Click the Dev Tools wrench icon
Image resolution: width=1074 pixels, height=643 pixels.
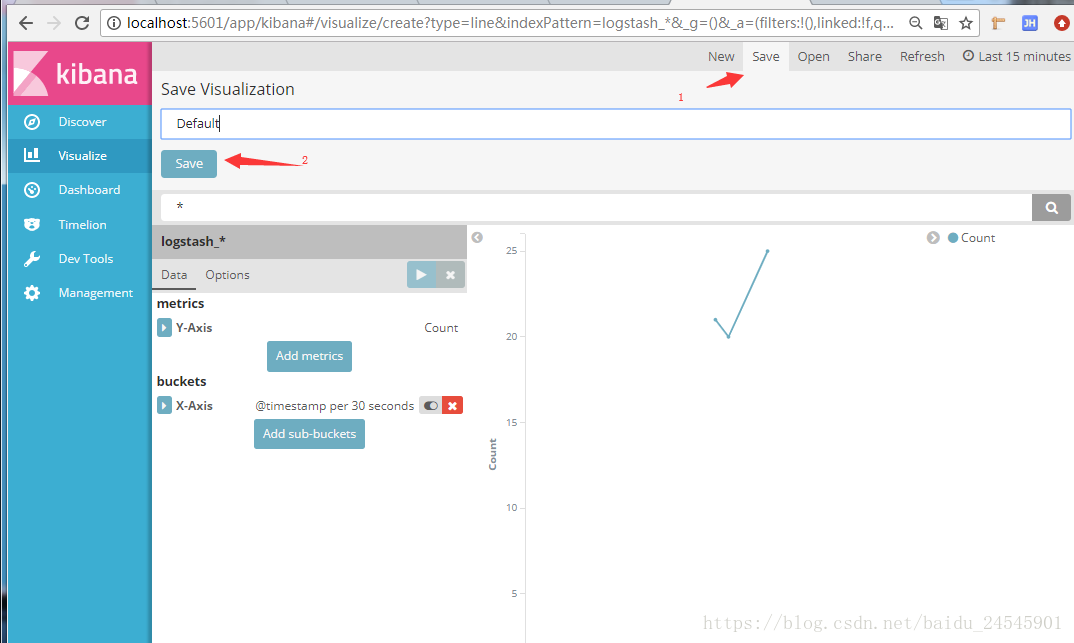(32, 259)
